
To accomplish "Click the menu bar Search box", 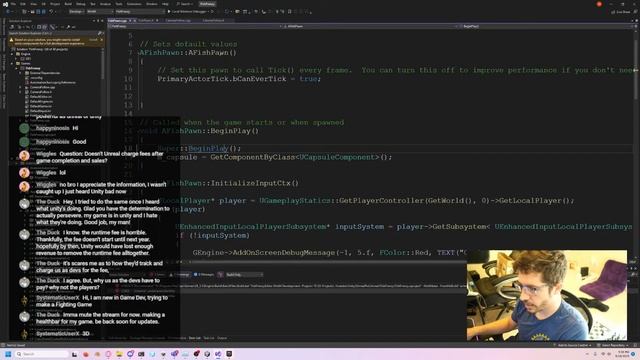I will coord(185,4).
